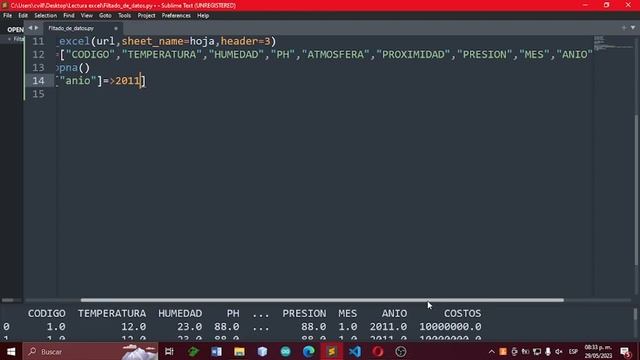Click the COSTOS column header in output
640x360 pixels.
click(x=462, y=313)
